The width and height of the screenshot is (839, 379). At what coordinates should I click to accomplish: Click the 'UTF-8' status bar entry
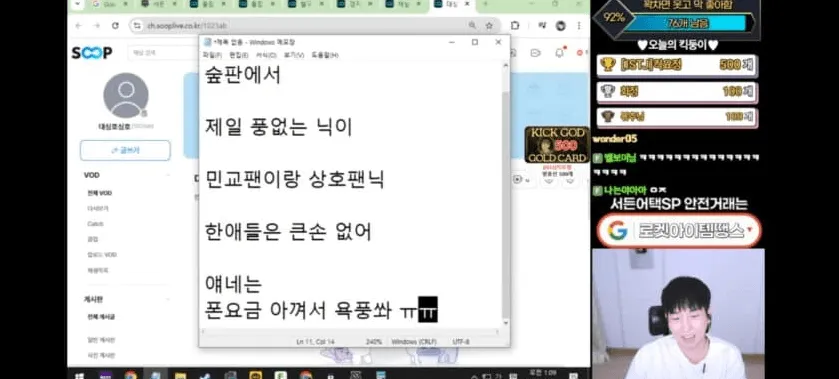(461, 342)
